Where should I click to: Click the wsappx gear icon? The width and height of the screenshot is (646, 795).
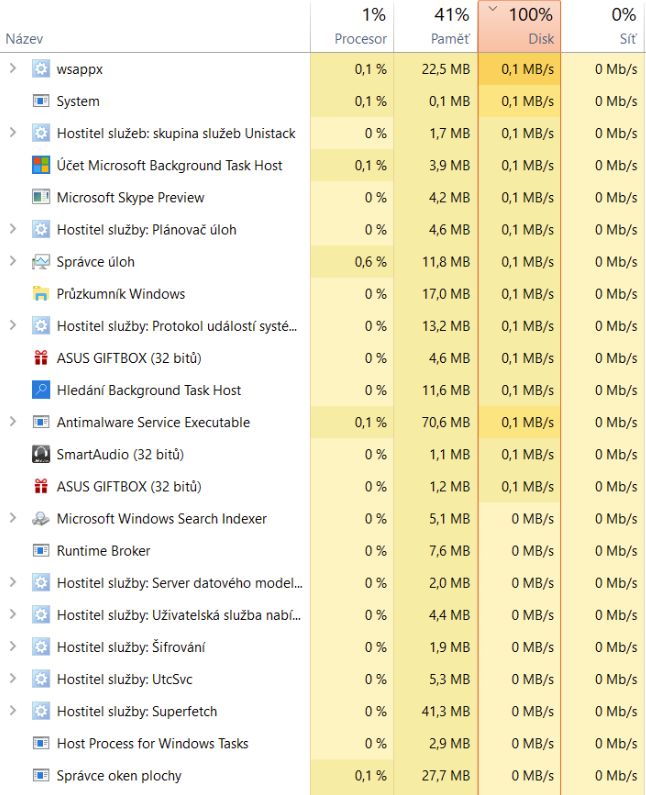coord(41,69)
